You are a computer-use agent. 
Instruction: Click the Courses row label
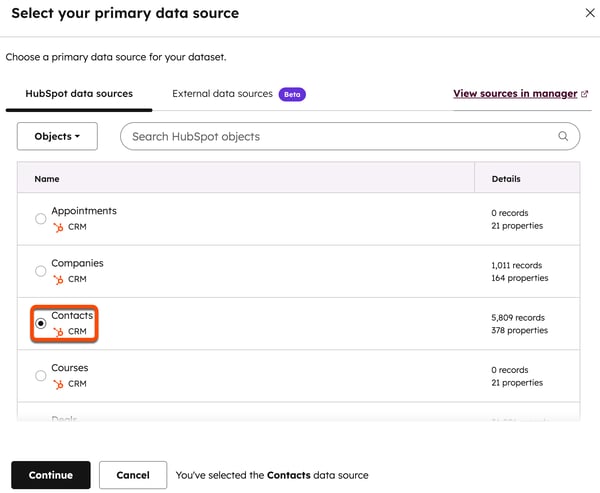click(70, 368)
